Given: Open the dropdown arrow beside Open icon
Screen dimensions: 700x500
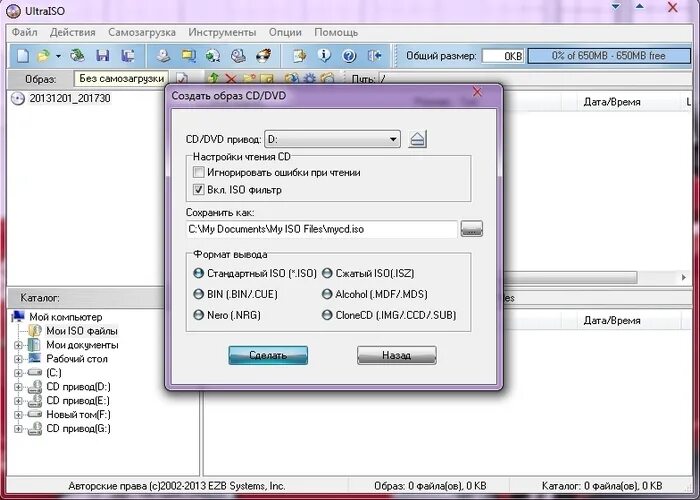Looking at the screenshot, I should click(58, 56).
